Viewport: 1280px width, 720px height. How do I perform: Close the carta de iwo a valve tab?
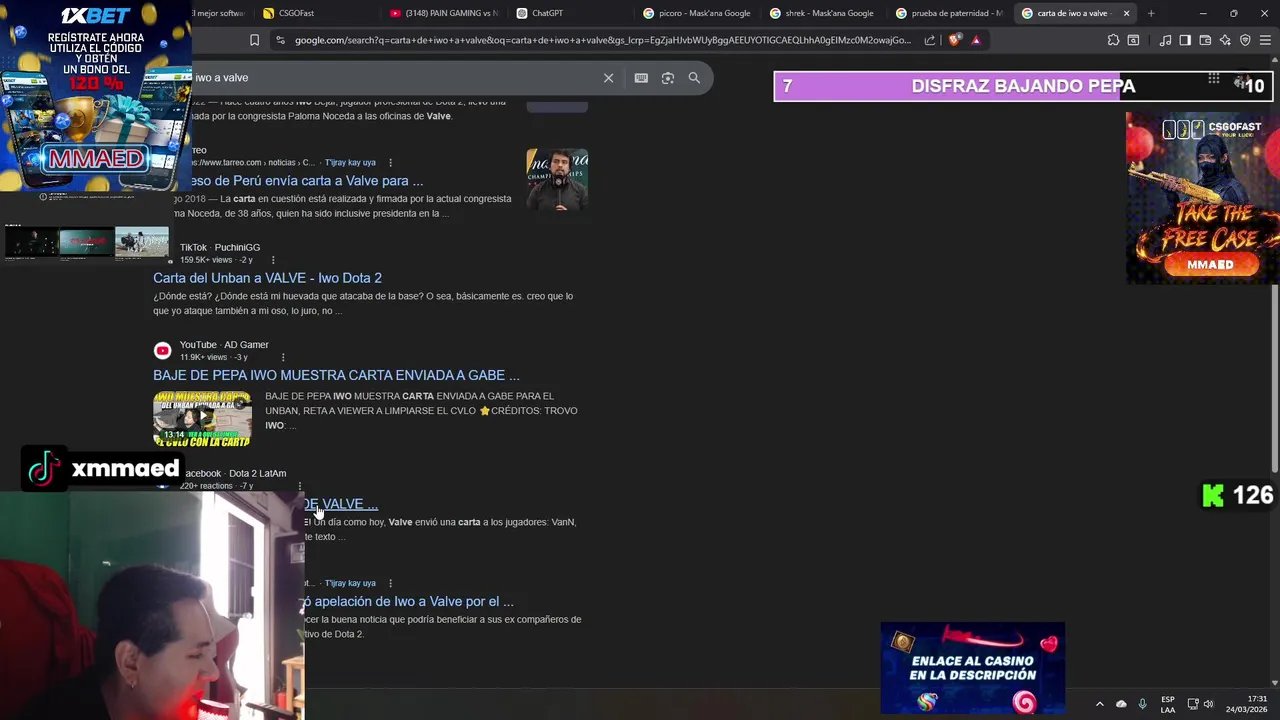(1126, 13)
